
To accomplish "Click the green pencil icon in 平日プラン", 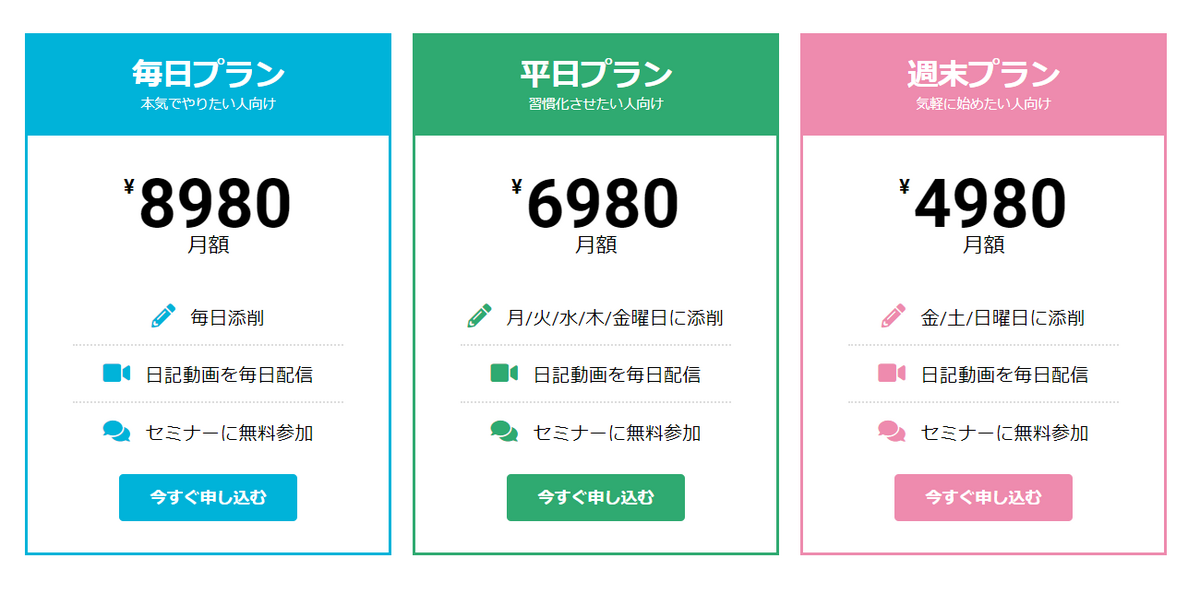I will click(x=479, y=316).
